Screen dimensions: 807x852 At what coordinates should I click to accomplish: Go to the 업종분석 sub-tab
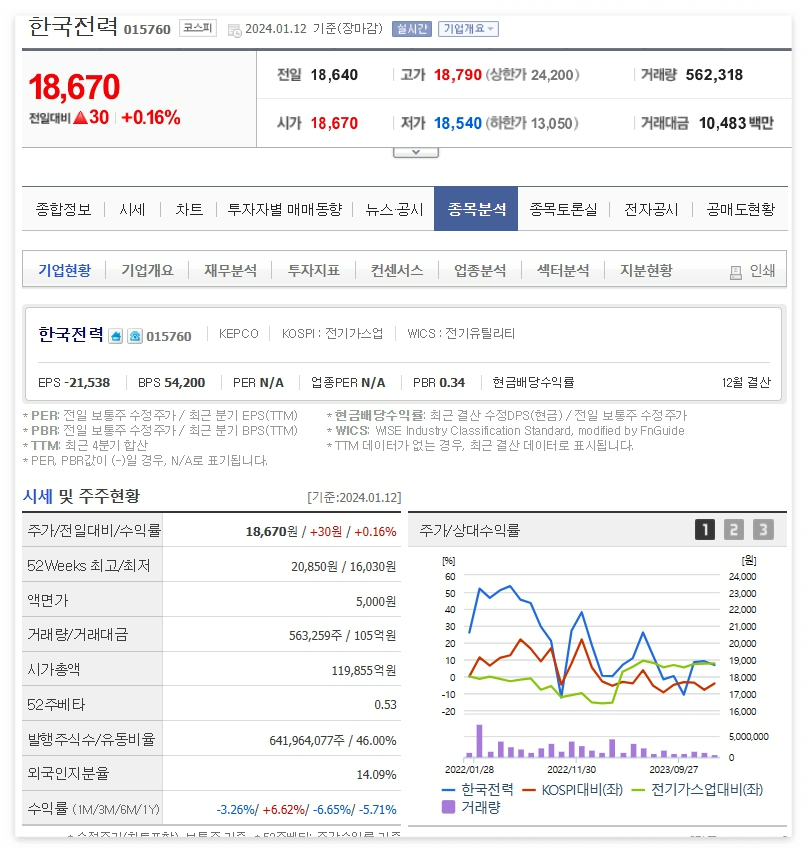pyautogui.click(x=480, y=270)
